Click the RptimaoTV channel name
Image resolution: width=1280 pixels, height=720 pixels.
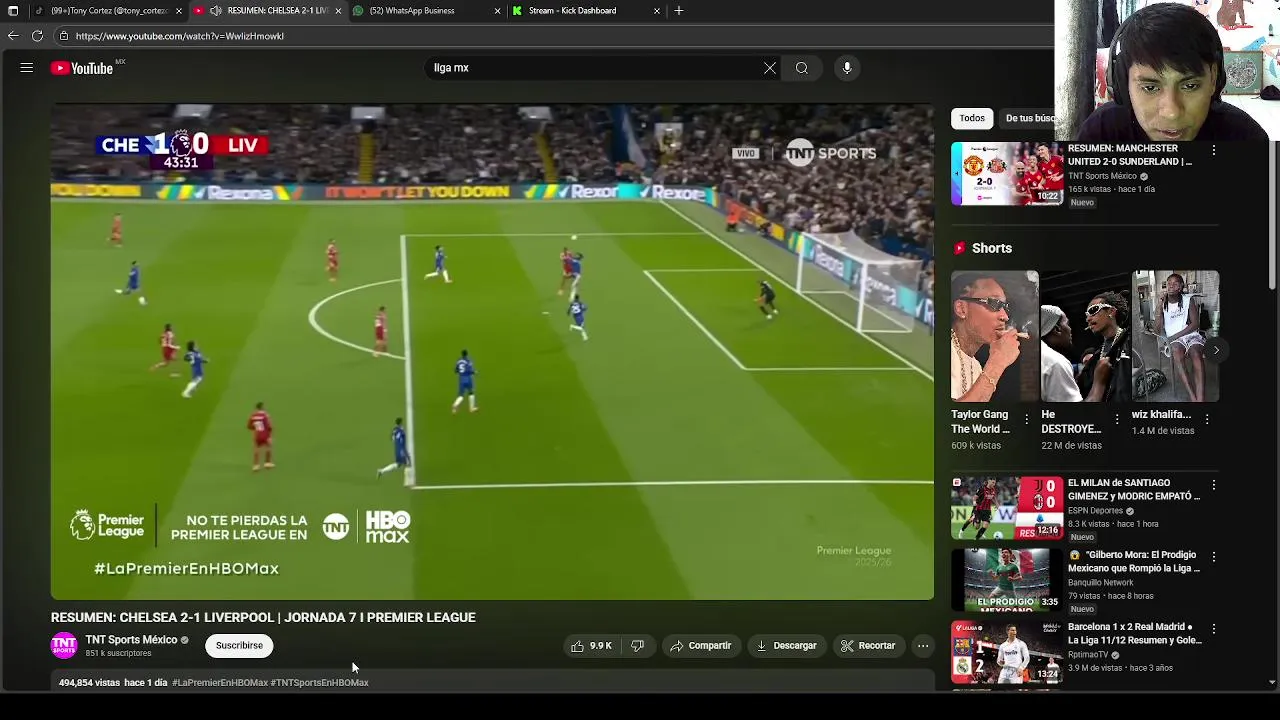click(x=1088, y=655)
